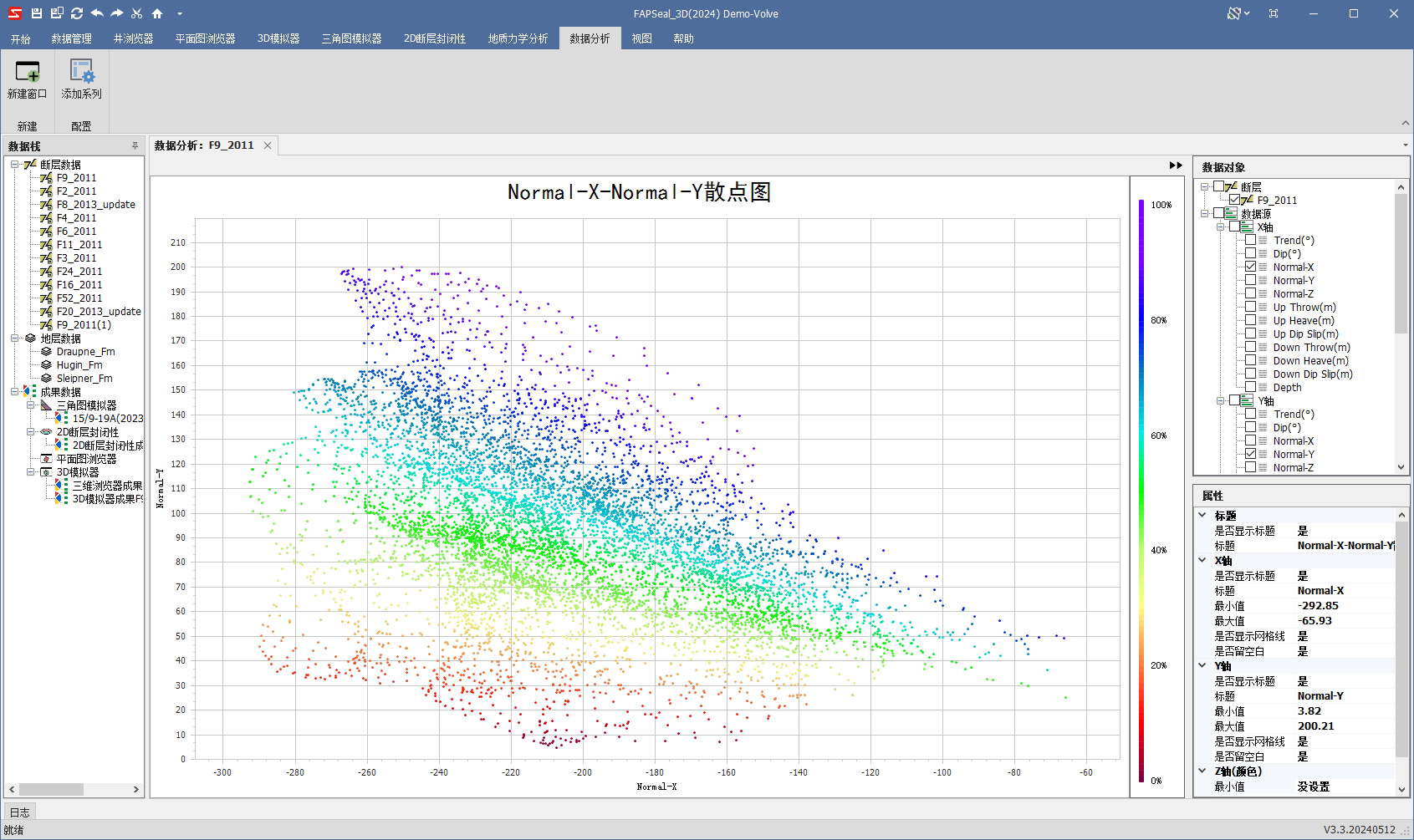1414x840 pixels.
Task: Collapse the Y轴 node in 数据对象
Action: coord(1221,401)
